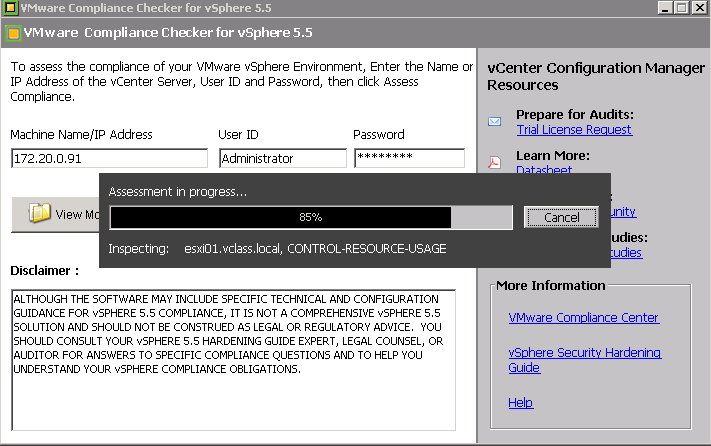Click the 'Prepare for Audits:' label
This screenshot has height=446, width=711.
pos(575,114)
